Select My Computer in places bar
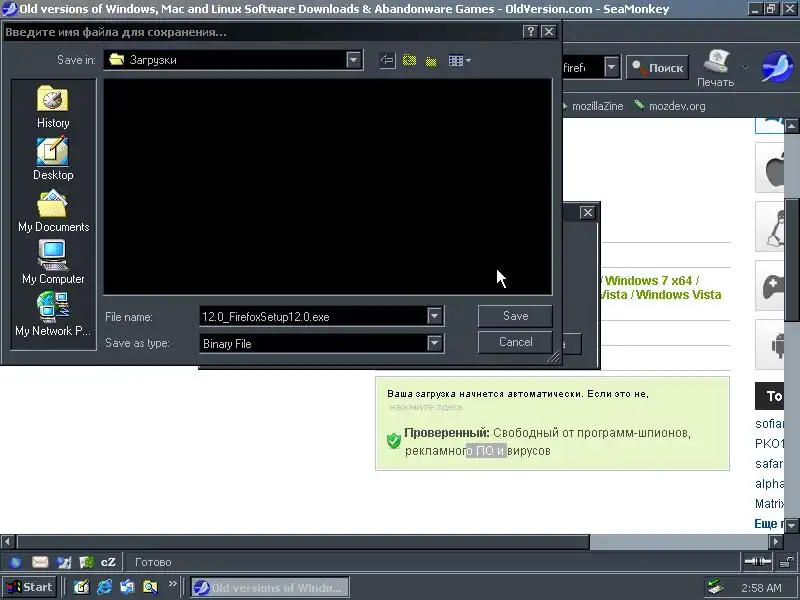The image size is (800, 600). [53, 263]
